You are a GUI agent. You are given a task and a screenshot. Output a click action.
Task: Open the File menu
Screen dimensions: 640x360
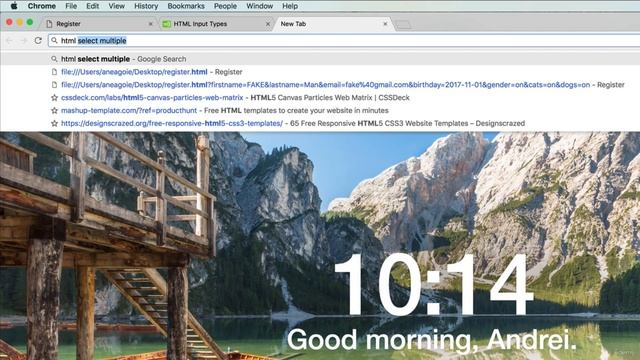(x=71, y=6)
